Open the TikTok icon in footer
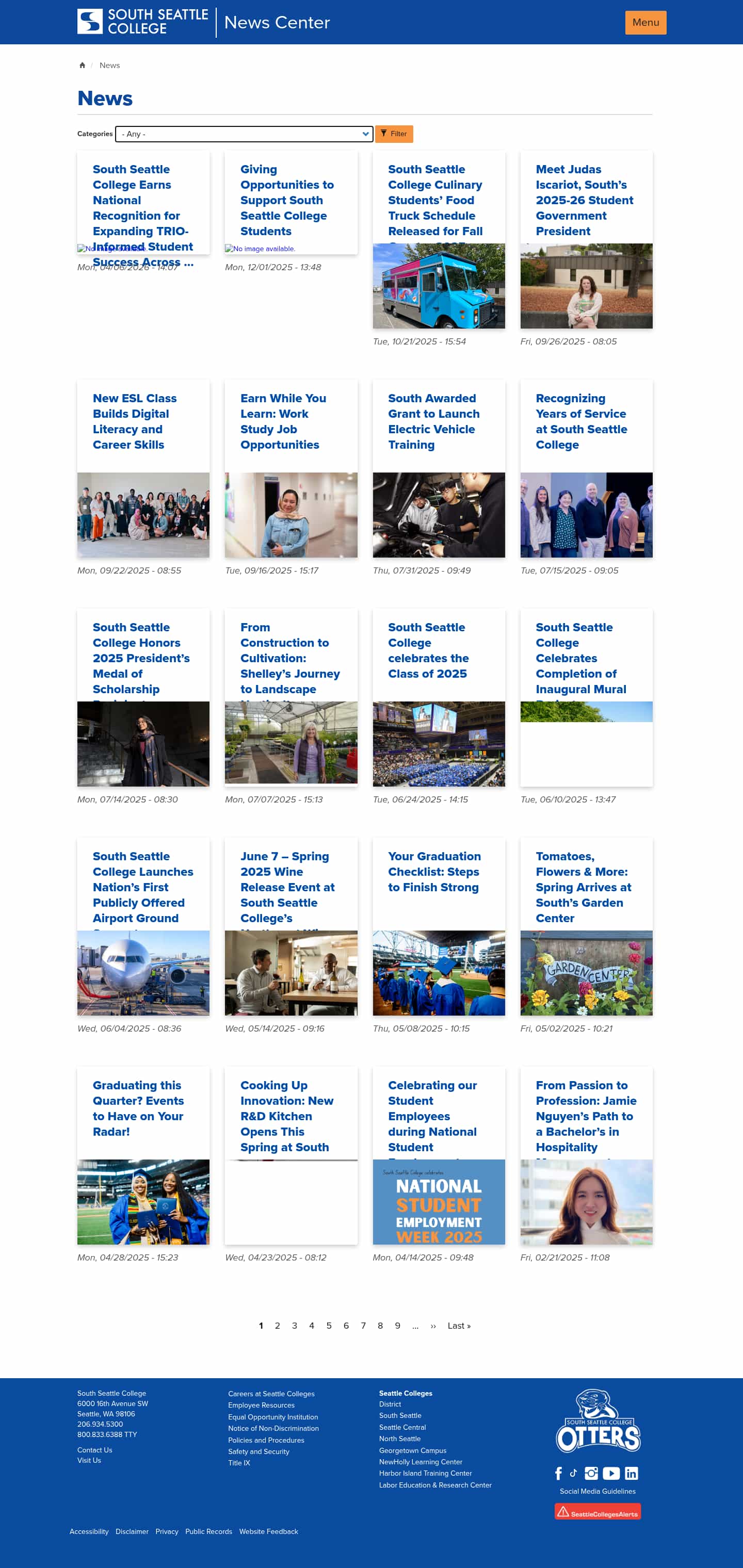 pyautogui.click(x=573, y=1473)
